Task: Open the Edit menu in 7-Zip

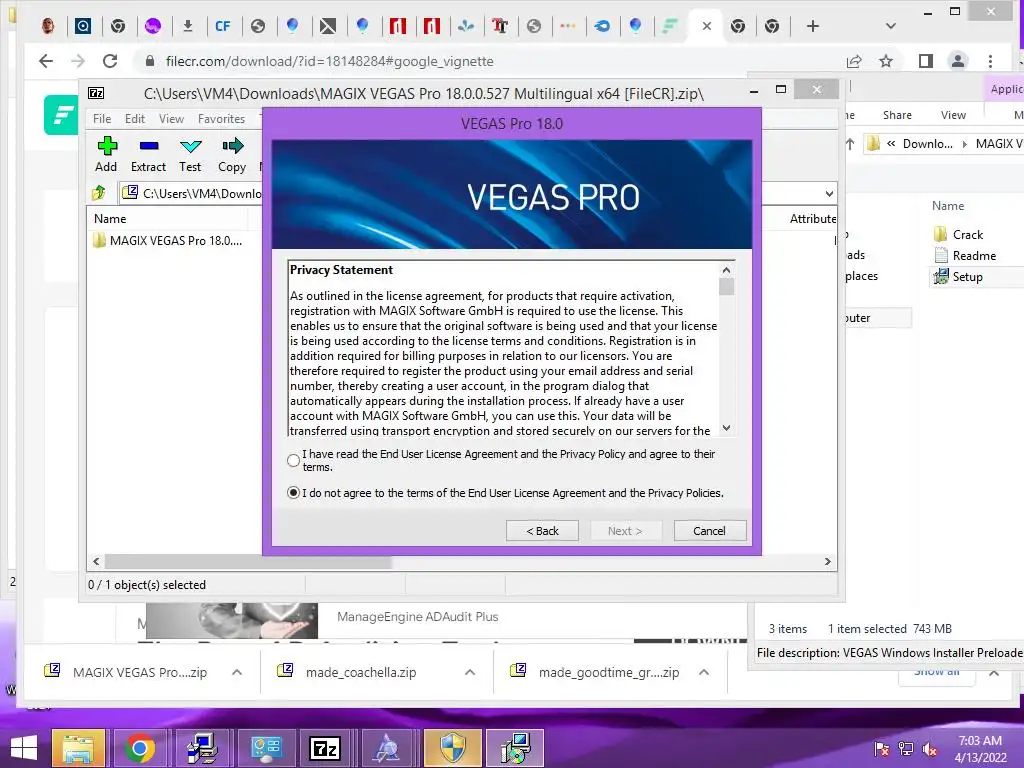Action: 135,119
